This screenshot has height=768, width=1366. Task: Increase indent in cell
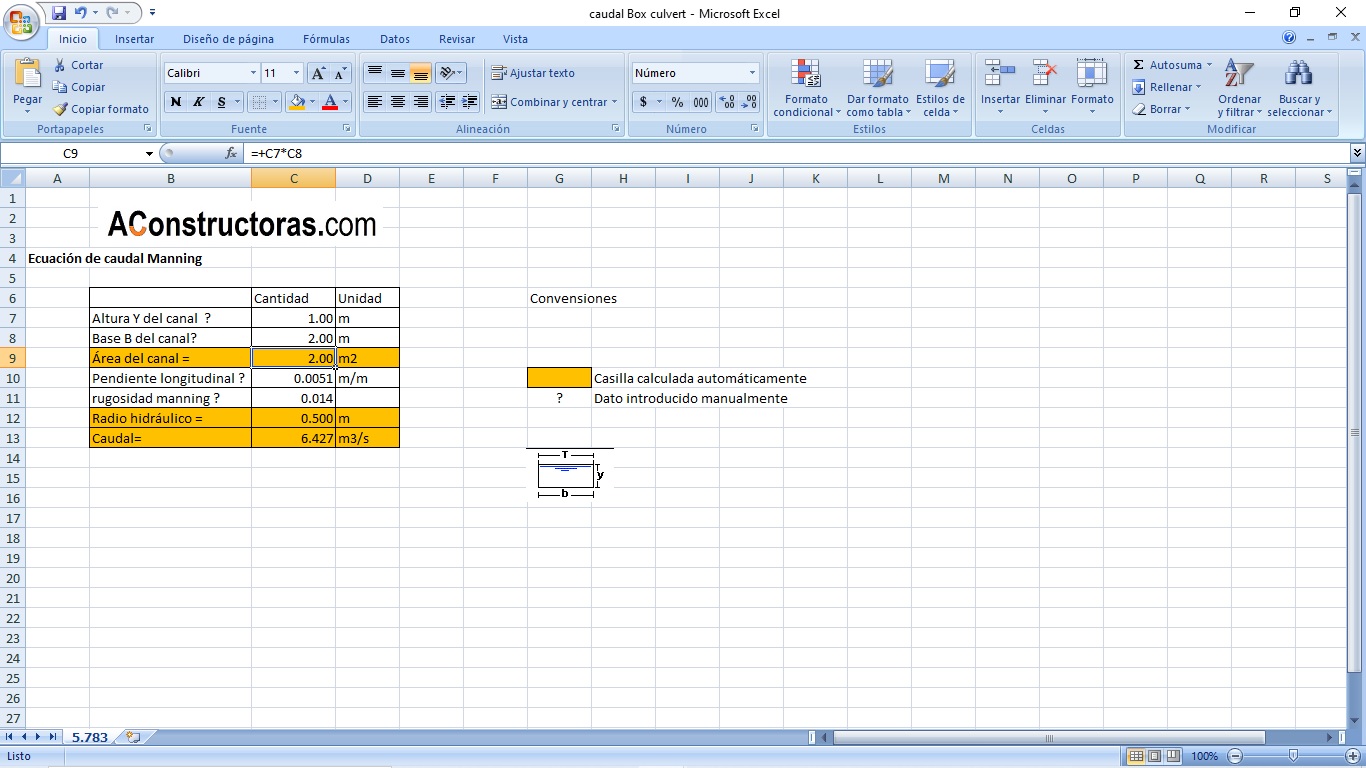click(470, 102)
